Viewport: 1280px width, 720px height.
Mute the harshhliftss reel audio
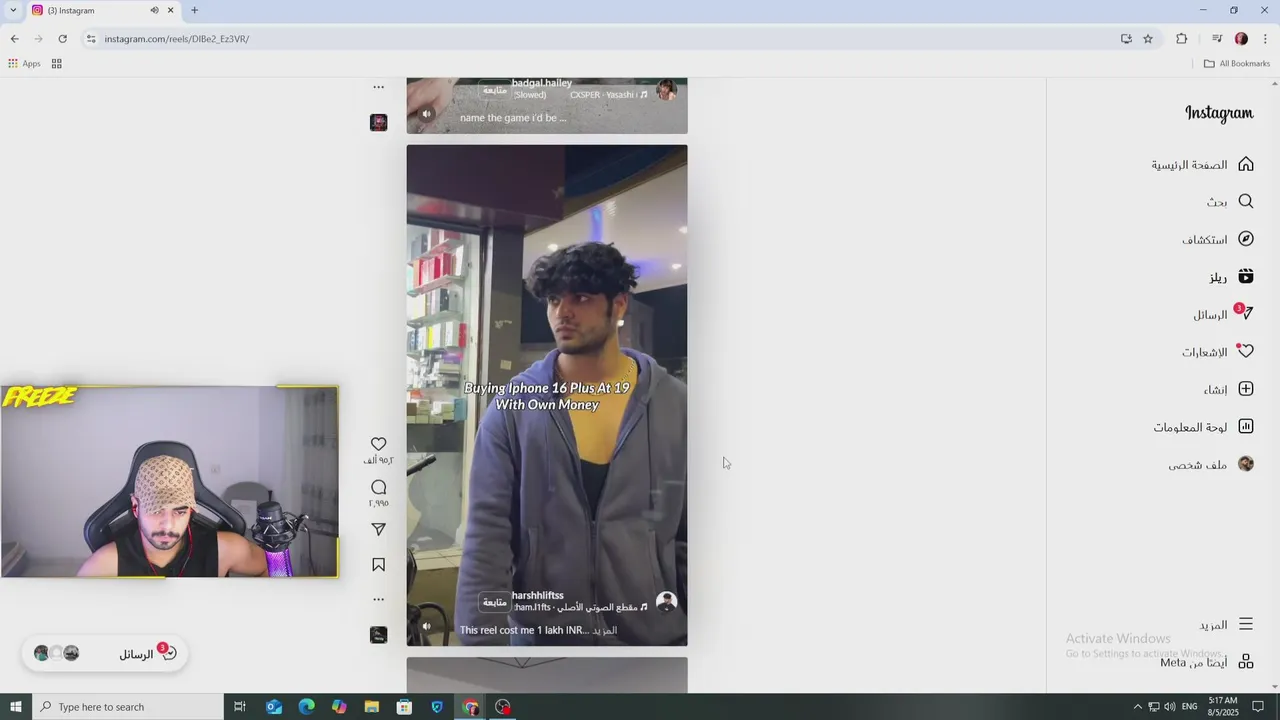point(426,626)
